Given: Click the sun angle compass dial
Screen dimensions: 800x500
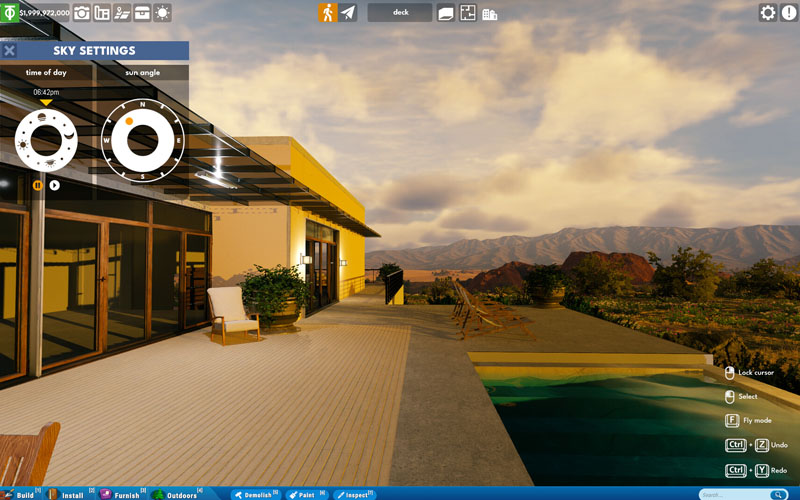Looking at the screenshot, I should tap(142, 140).
